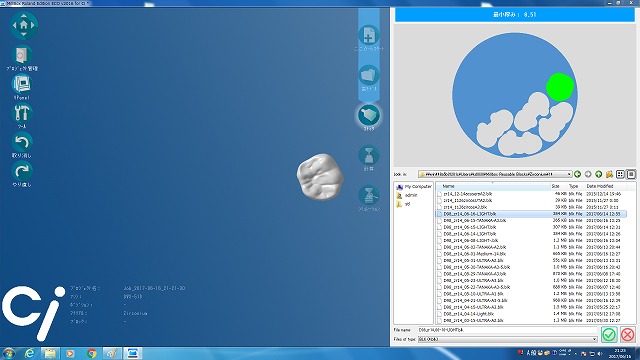
Task: Select first file row sized 46 KB
Action: pyautogui.click(x=531, y=194)
